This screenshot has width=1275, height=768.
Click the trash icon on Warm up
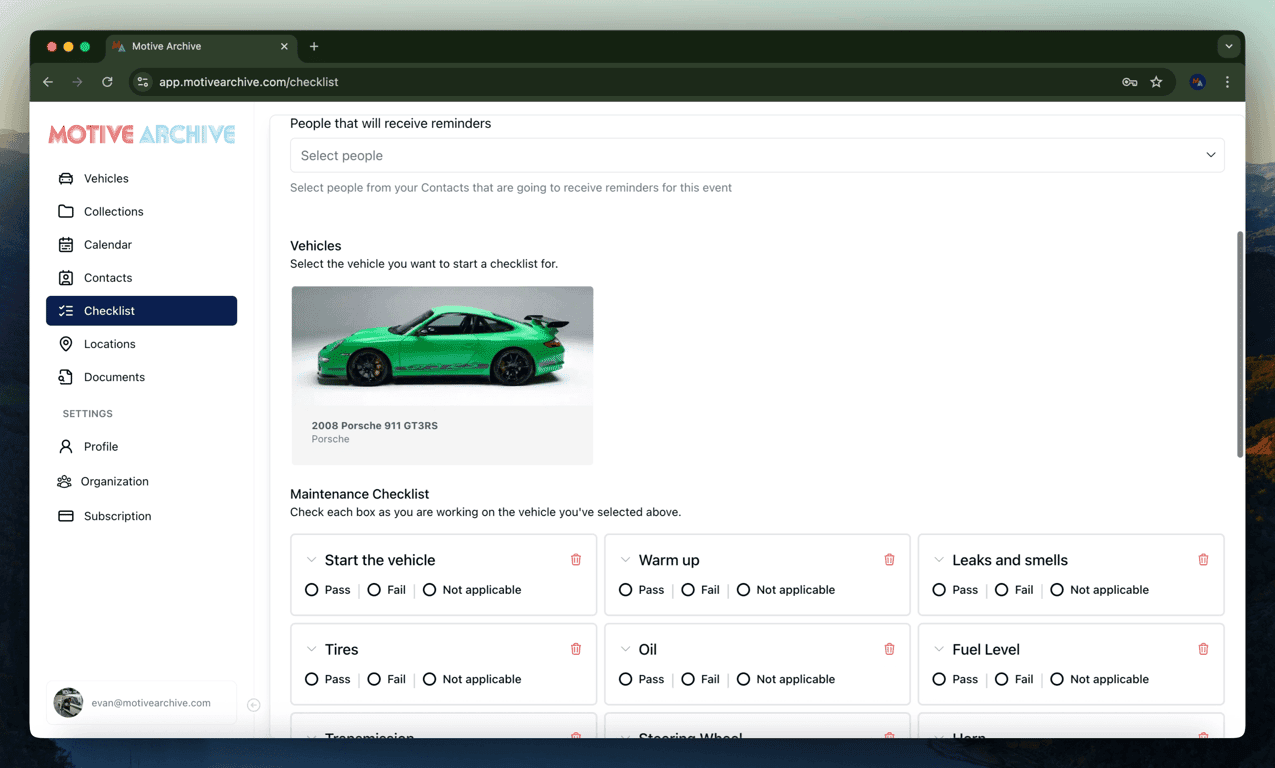(889, 560)
